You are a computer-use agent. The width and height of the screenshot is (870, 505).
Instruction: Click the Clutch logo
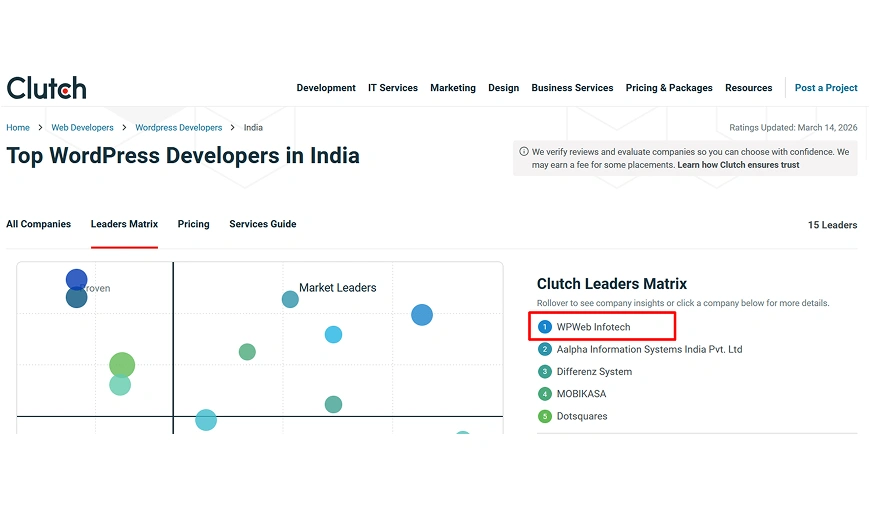(46, 88)
